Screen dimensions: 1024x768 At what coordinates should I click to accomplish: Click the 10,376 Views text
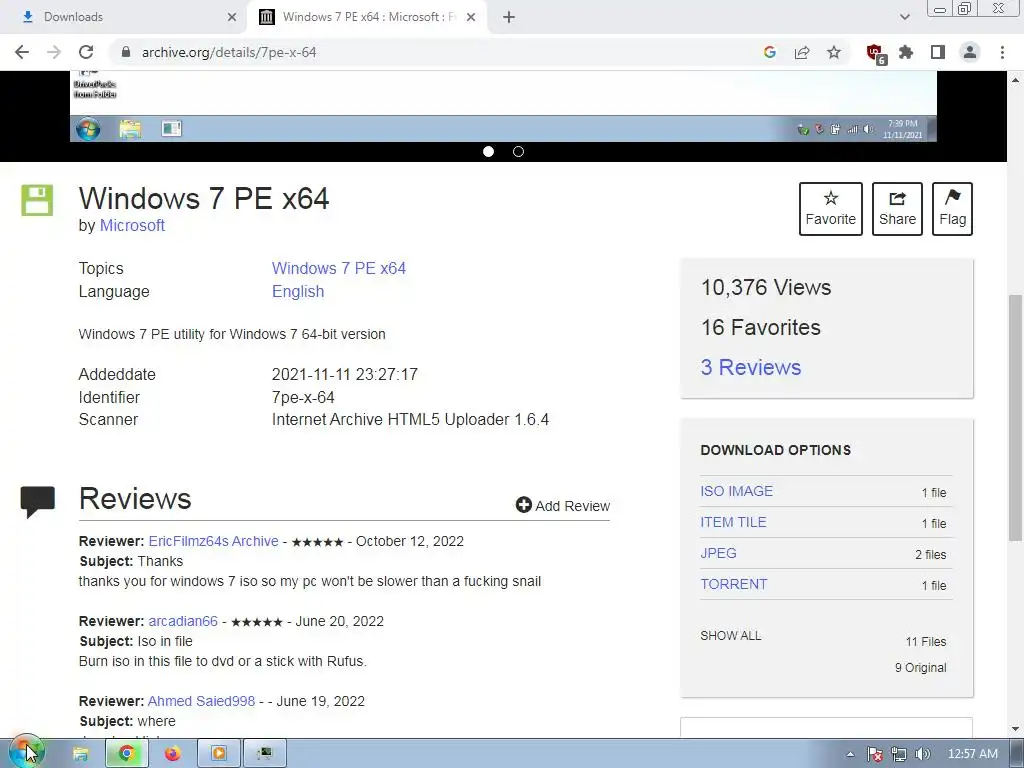766,287
